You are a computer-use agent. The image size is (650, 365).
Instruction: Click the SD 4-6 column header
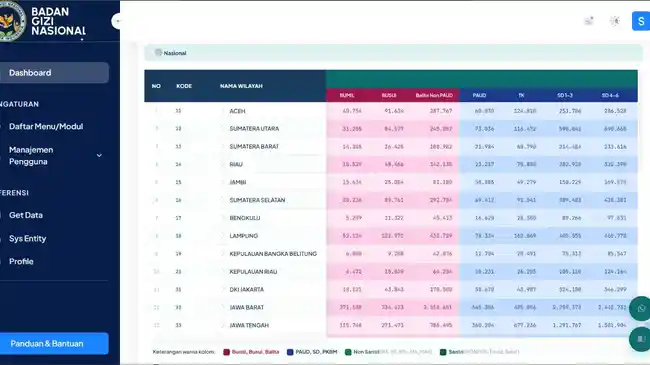[x=610, y=95]
